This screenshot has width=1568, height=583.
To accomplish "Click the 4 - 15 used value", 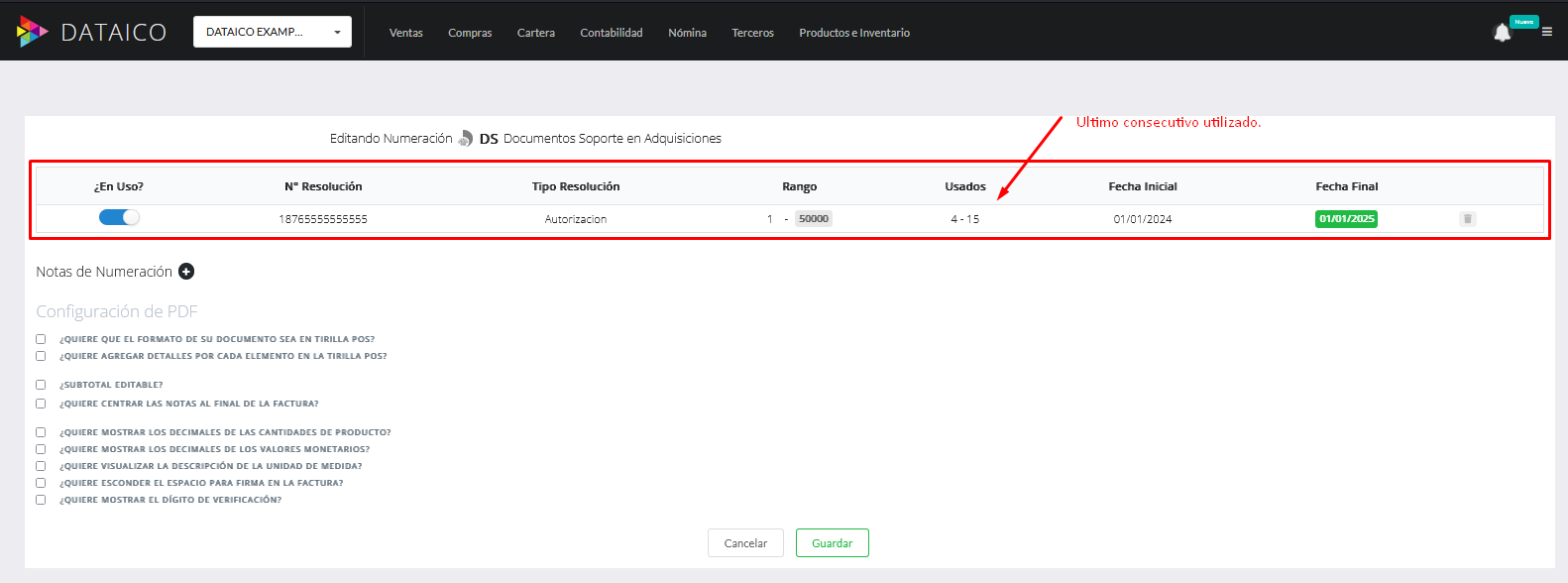I will click(965, 219).
